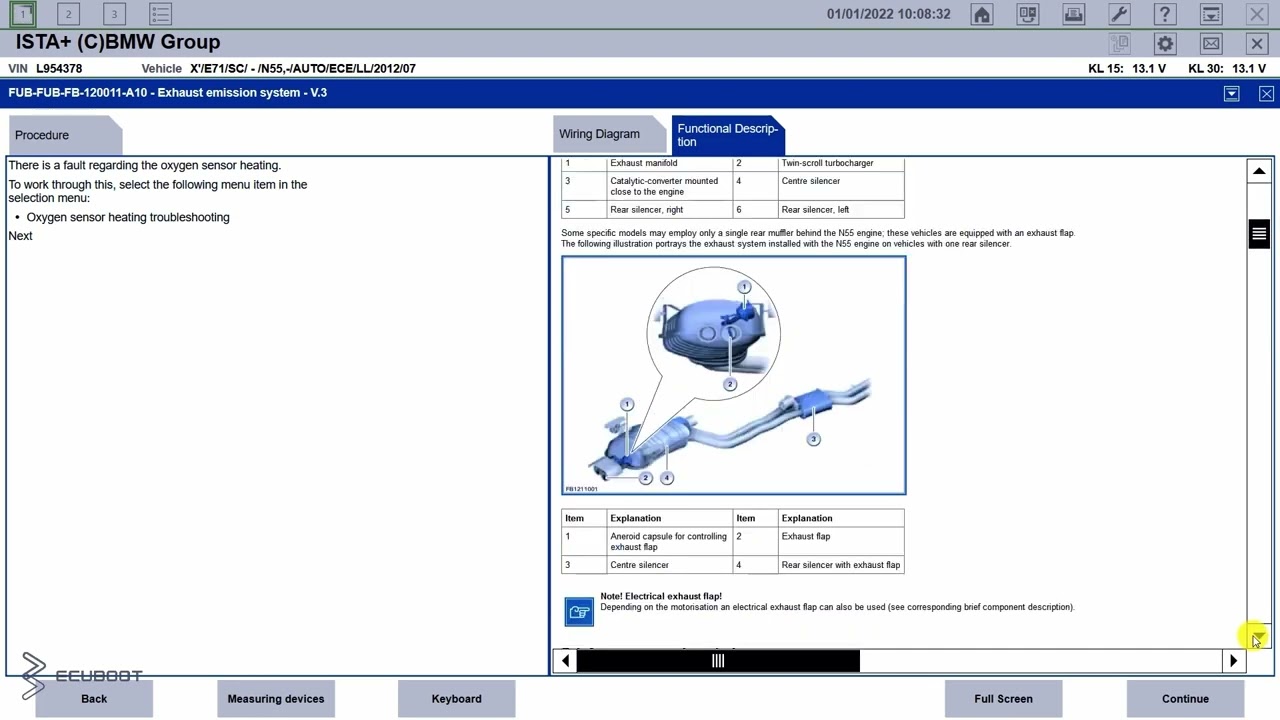Select 'Oxygen sensor heating troubleshooting' bullet text

click(128, 217)
